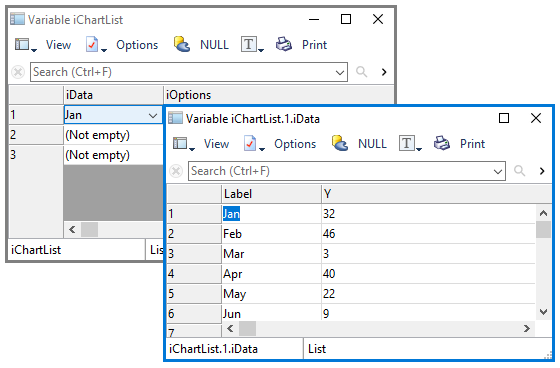This screenshot has height=368, width=560.
Task: Expand search history dropdown in iChartList window
Action: coord(340,73)
